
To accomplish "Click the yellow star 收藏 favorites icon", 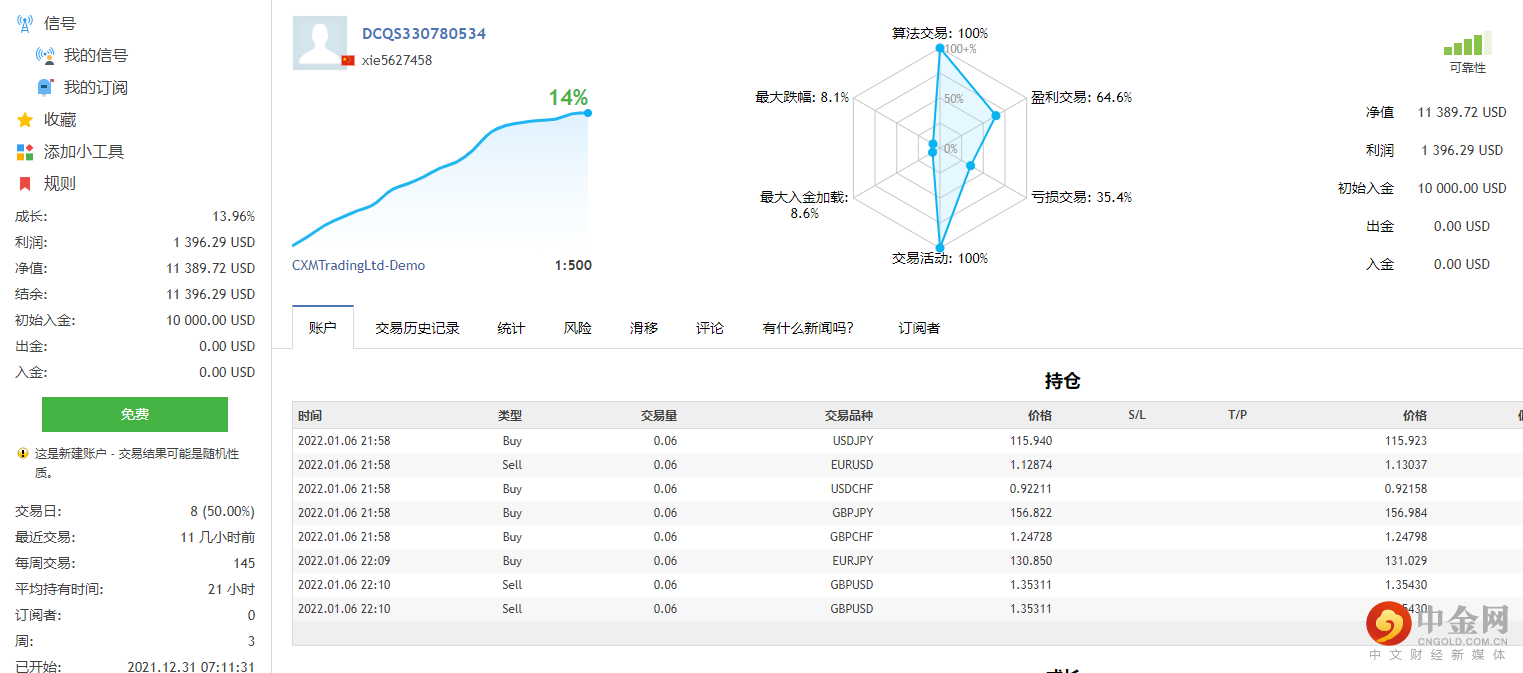I will click(x=24, y=120).
